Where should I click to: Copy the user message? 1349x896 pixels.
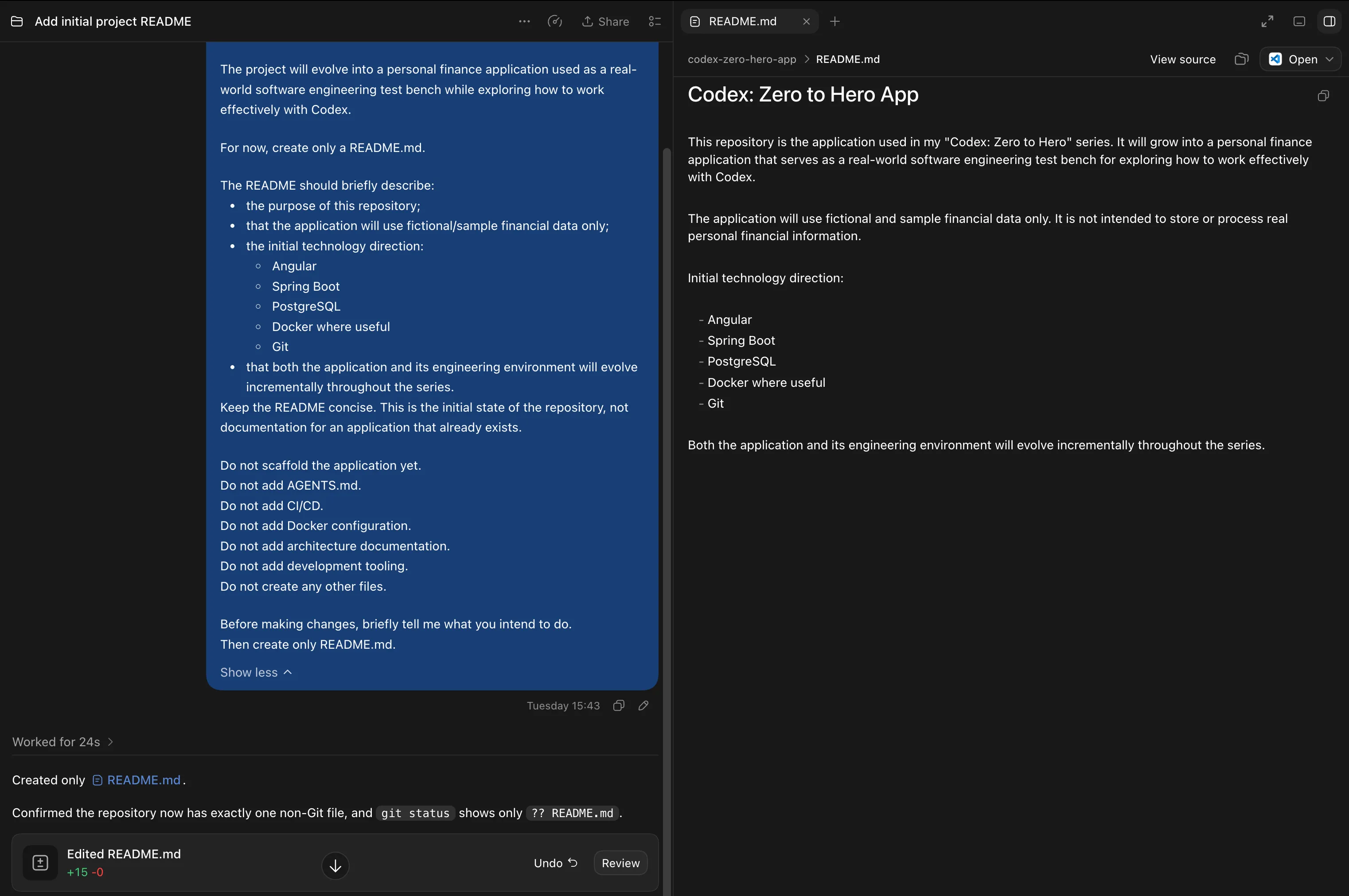[x=619, y=706]
